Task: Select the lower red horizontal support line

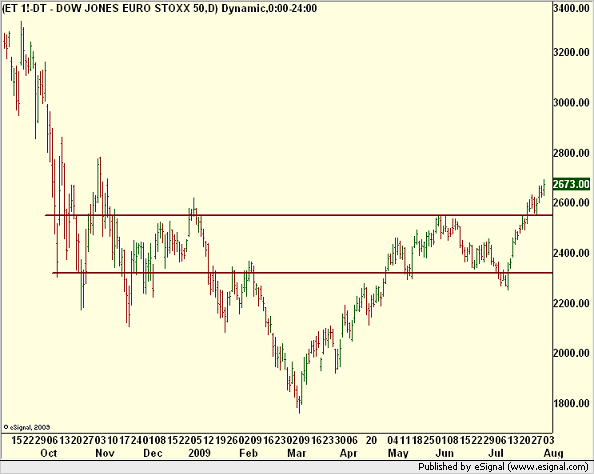Action: pyautogui.click(x=302, y=273)
